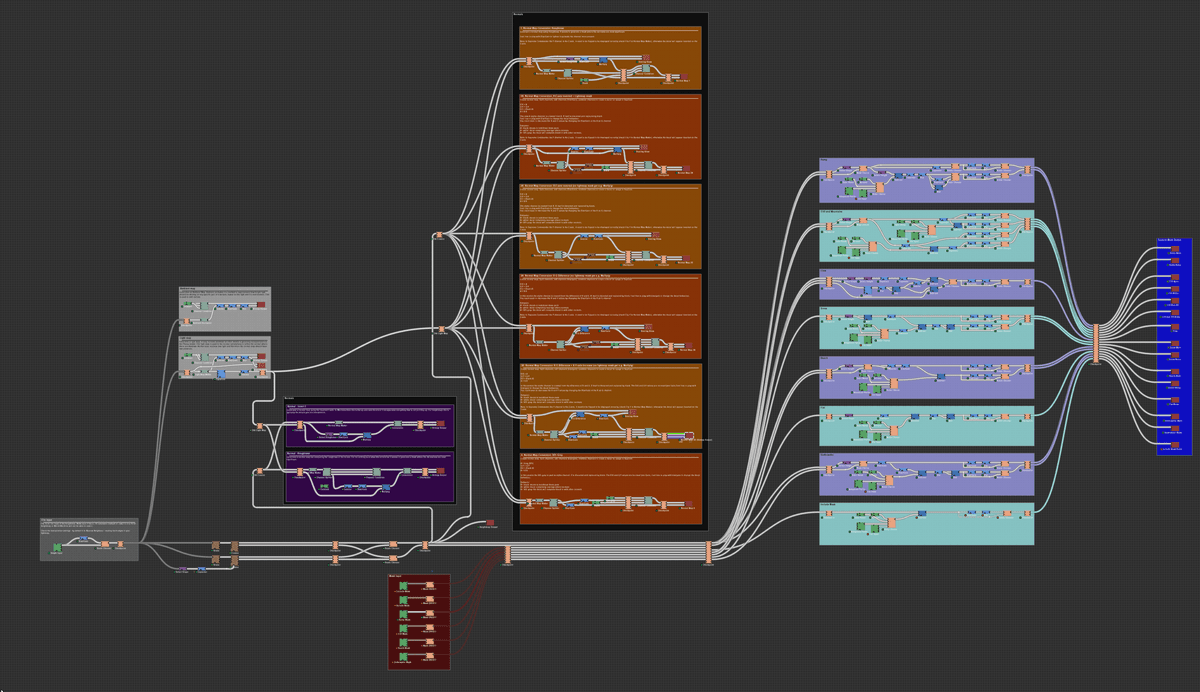1200x692 pixels.
Task: Click the title of the bottommost teal frame
Action: (830, 504)
